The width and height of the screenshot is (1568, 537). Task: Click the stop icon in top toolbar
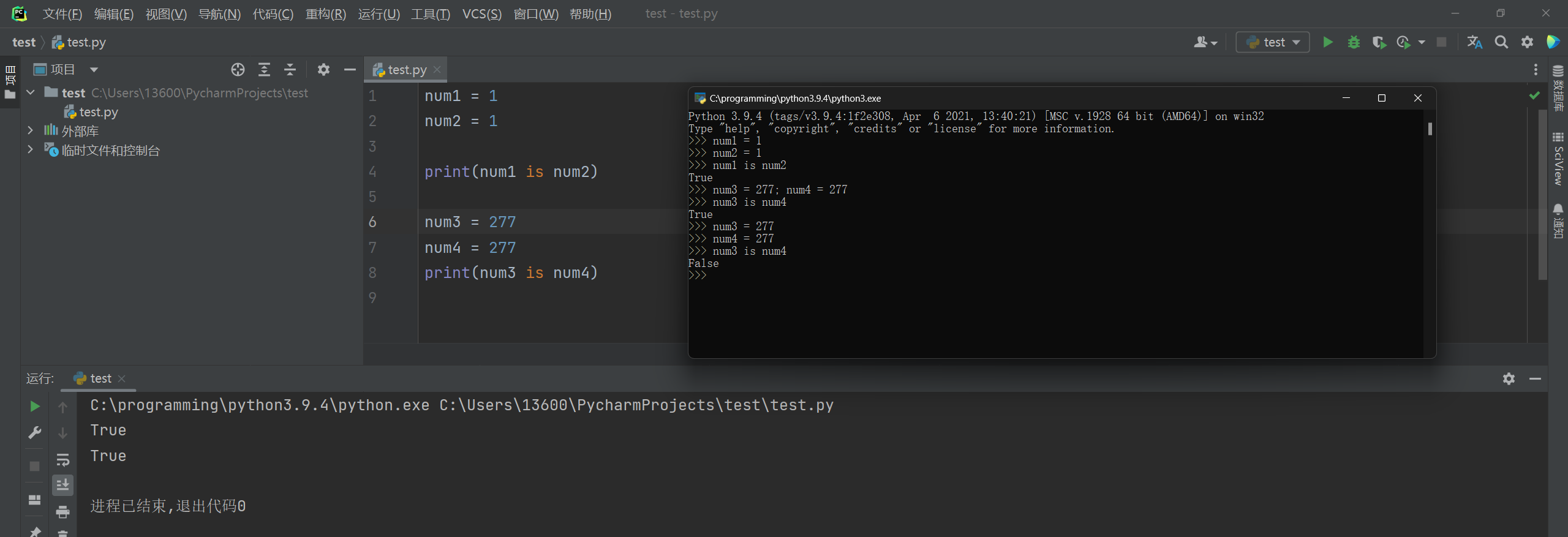click(1442, 42)
